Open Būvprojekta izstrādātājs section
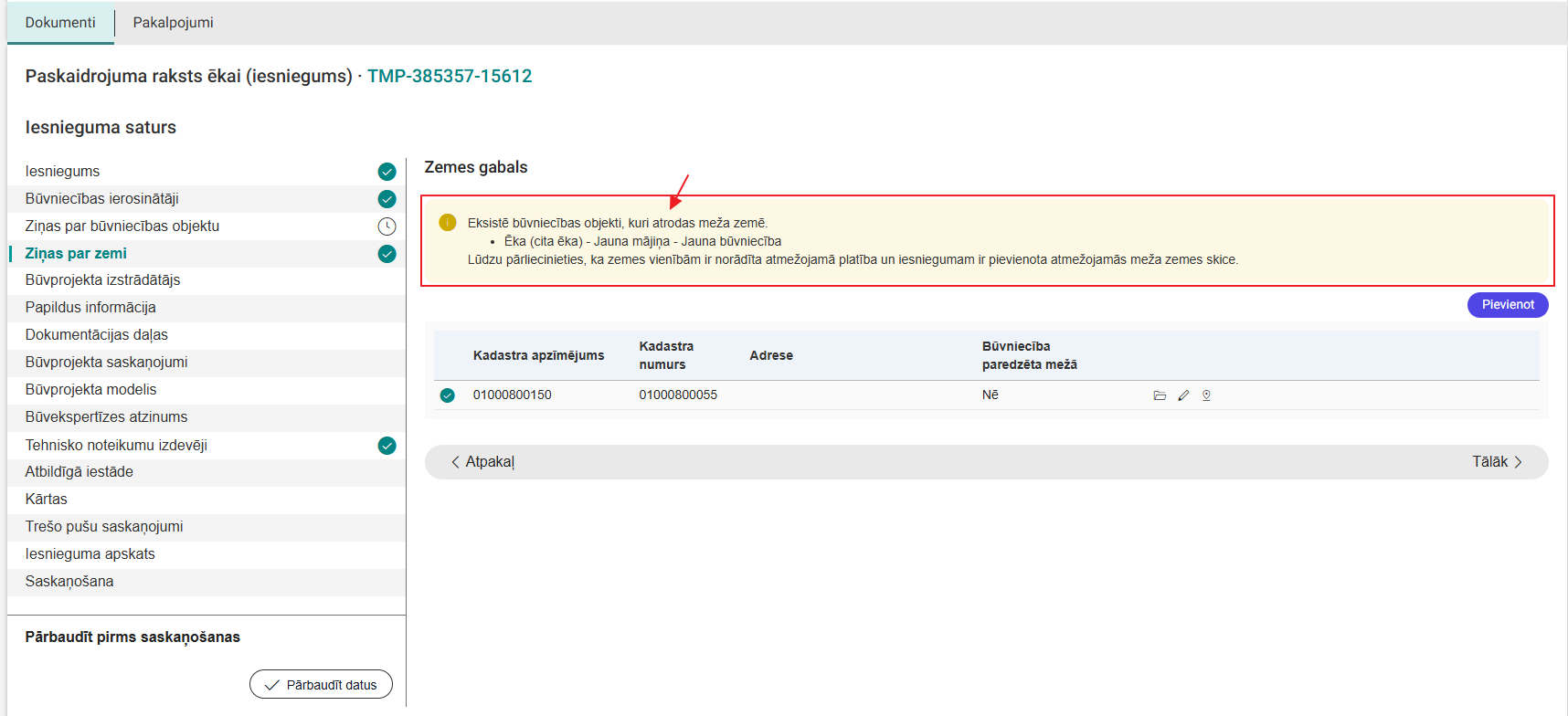This screenshot has width=1568, height=716. [102, 280]
